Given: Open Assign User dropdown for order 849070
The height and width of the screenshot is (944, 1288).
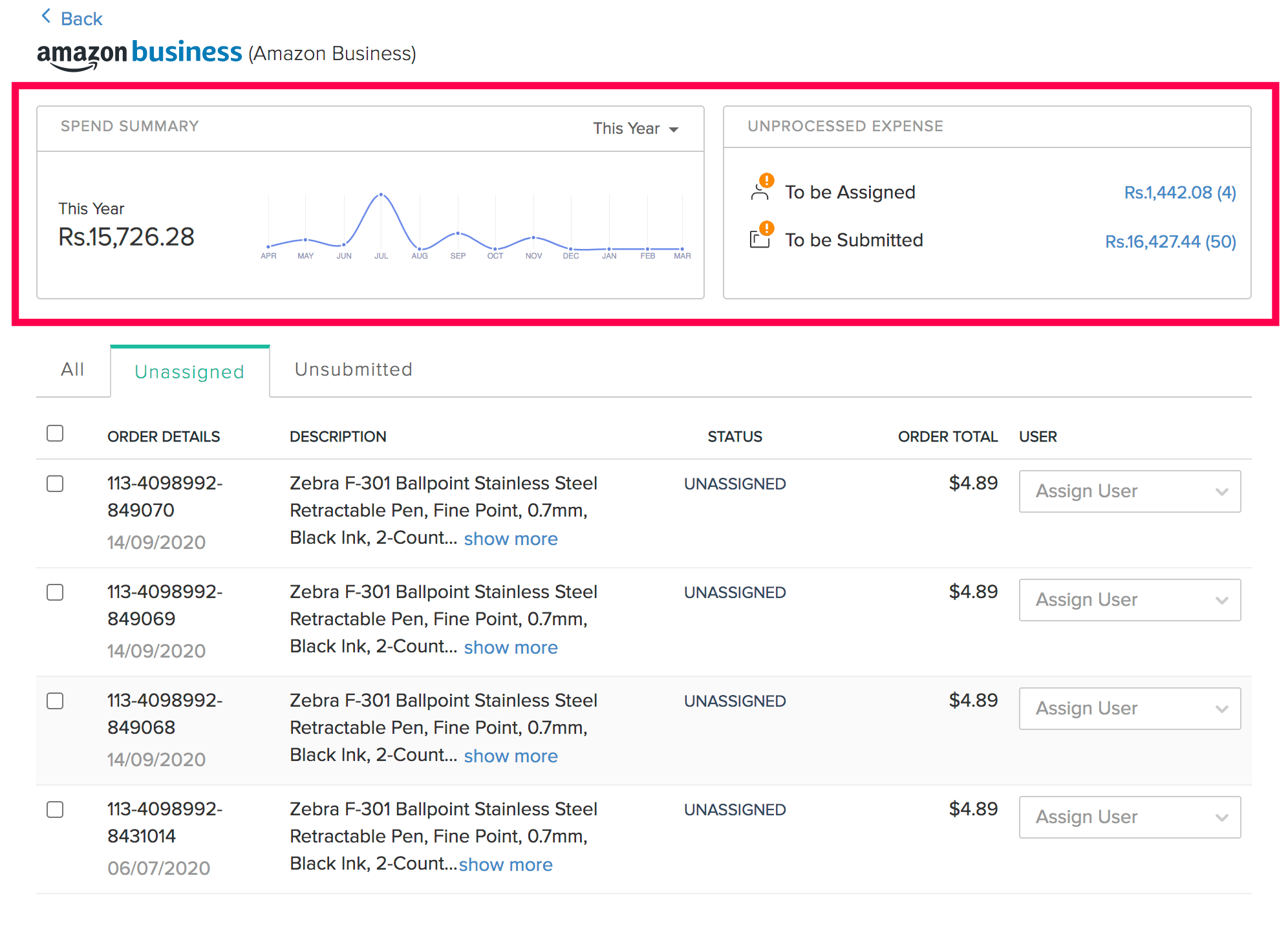Looking at the screenshot, I should tap(1129, 491).
